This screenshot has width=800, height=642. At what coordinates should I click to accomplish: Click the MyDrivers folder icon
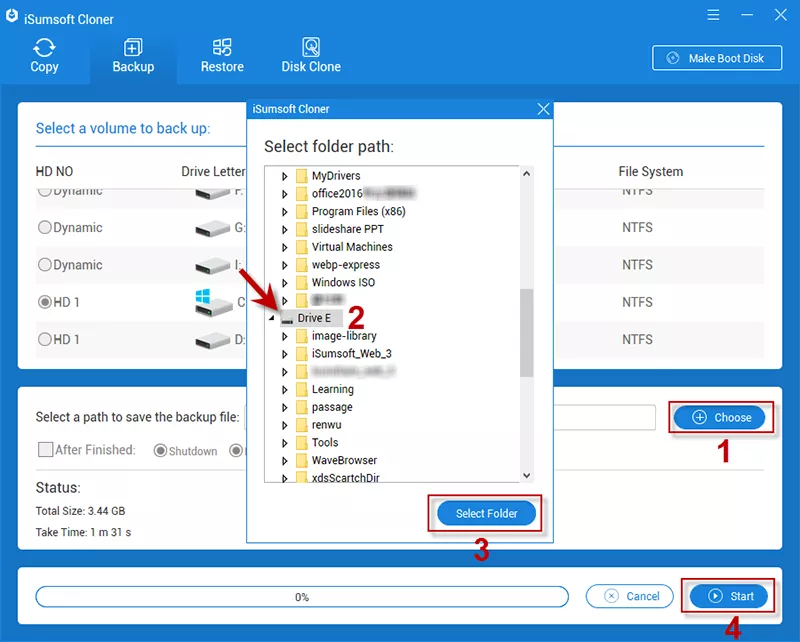pyautogui.click(x=301, y=176)
